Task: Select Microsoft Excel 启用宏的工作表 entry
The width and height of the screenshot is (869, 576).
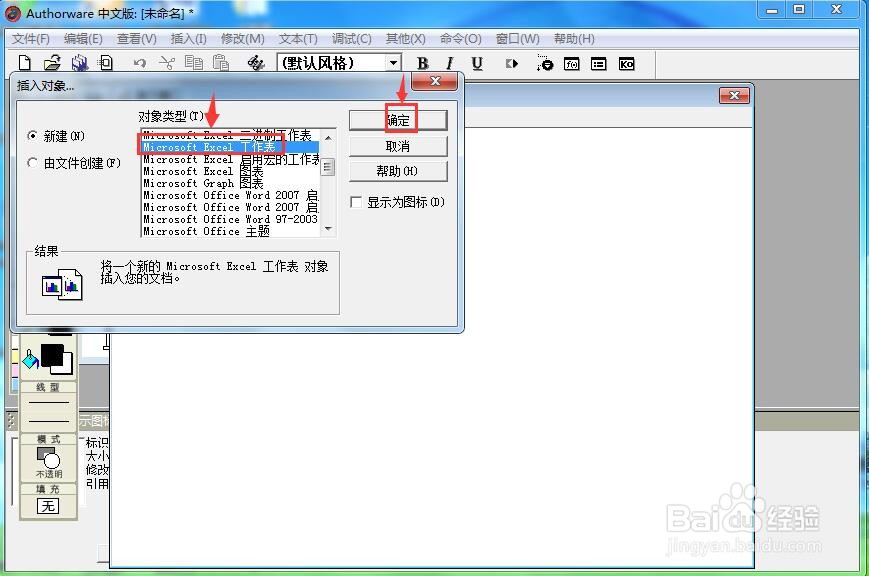Action: coord(231,159)
